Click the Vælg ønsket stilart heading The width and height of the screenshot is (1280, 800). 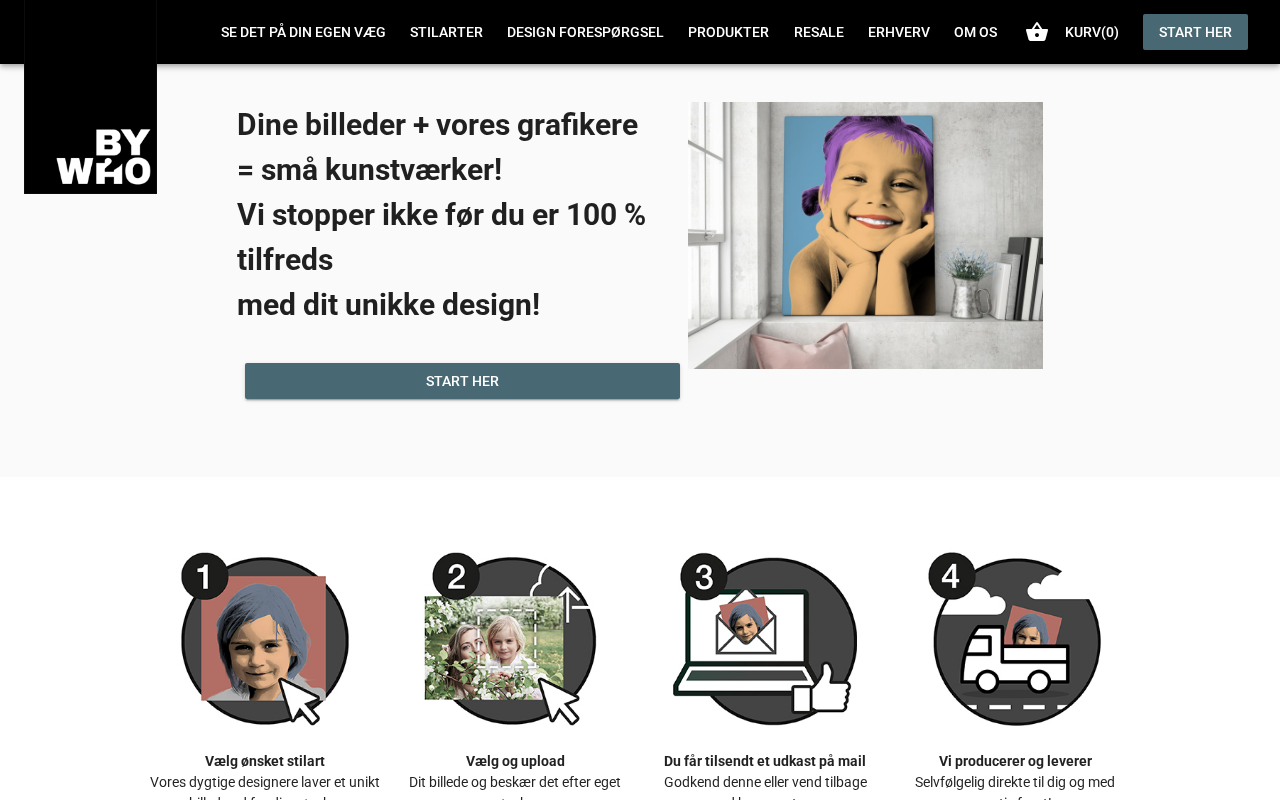click(x=265, y=761)
